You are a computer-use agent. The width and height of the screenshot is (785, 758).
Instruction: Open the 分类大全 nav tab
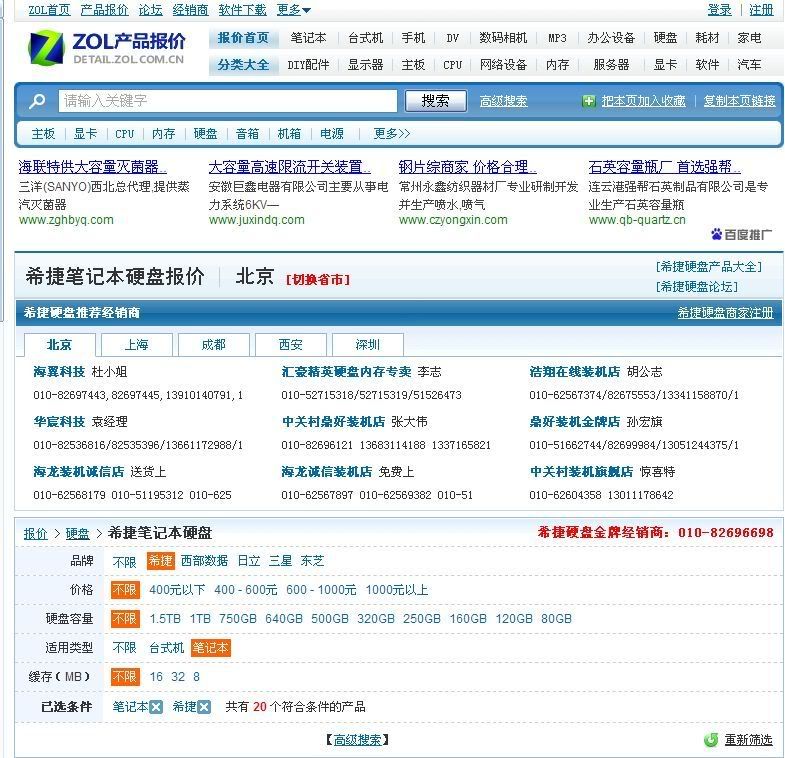click(x=243, y=65)
